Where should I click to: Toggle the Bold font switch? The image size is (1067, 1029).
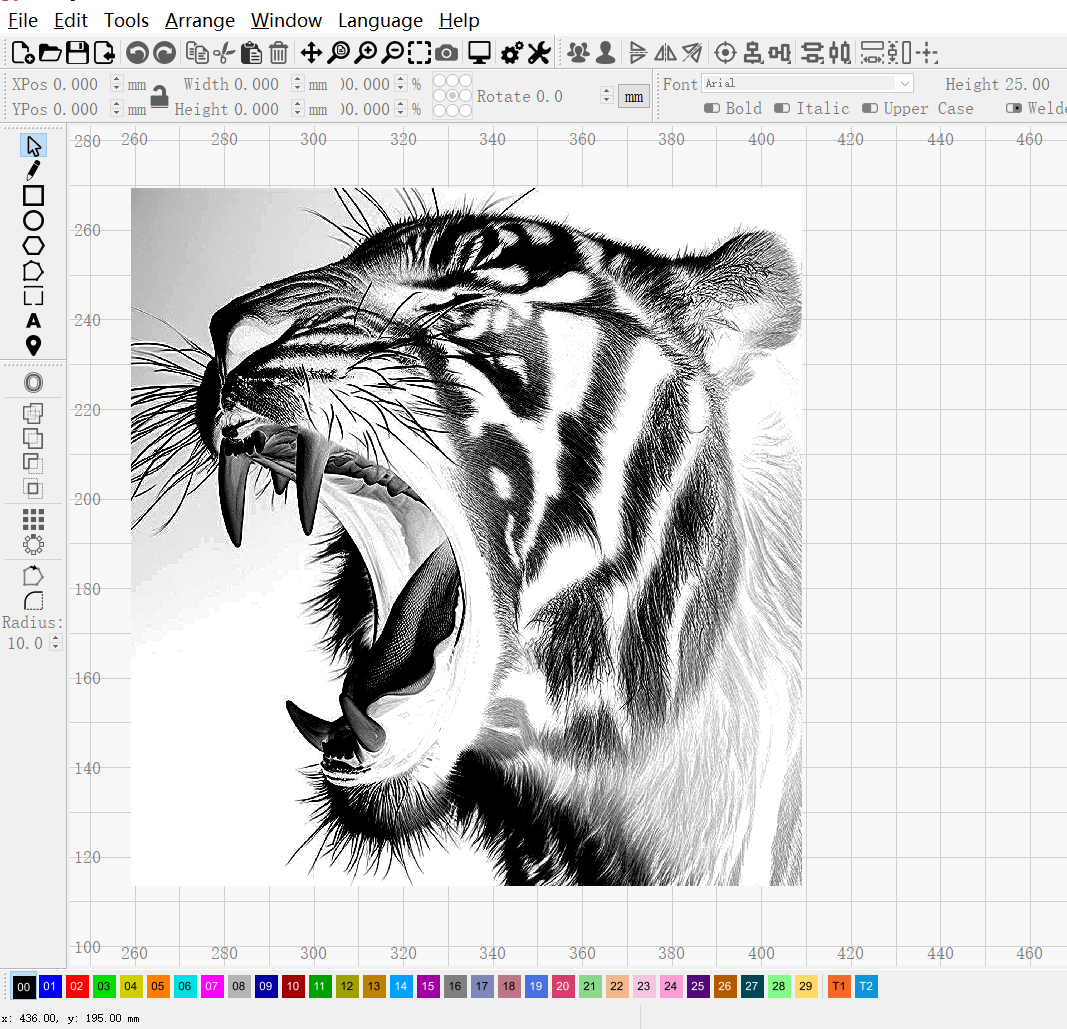point(712,108)
